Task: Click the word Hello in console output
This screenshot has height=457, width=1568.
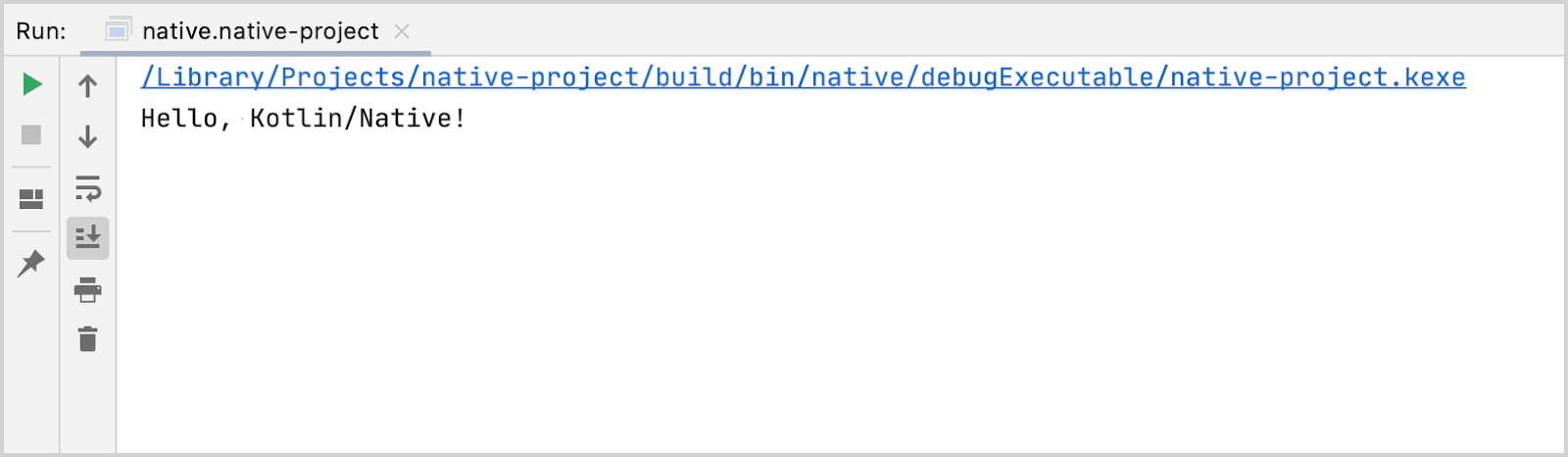Action: pyautogui.click(x=179, y=119)
